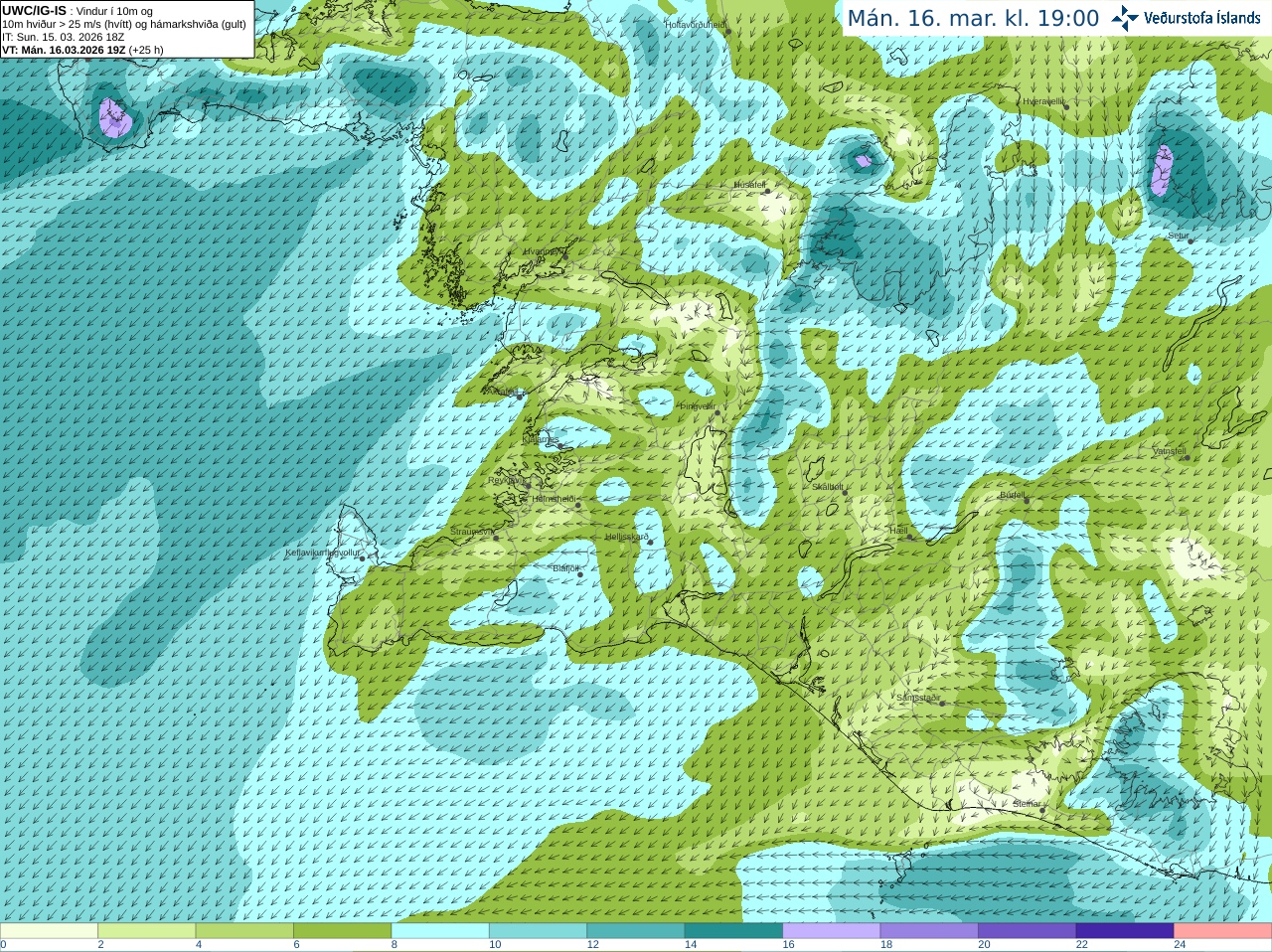This screenshot has height=952, width=1272.
Task: Click the Vatnsfell station label
Action: (x=1170, y=451)
